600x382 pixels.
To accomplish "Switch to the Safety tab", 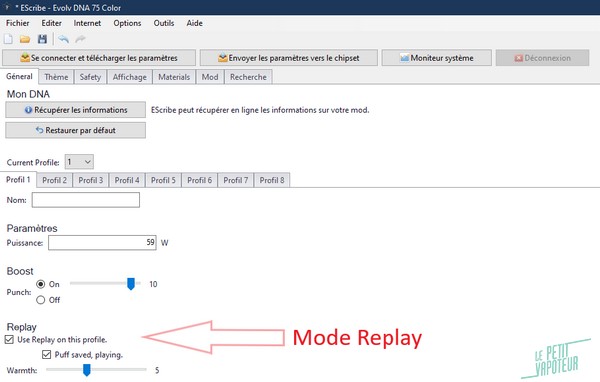I will tap(90, 77).
